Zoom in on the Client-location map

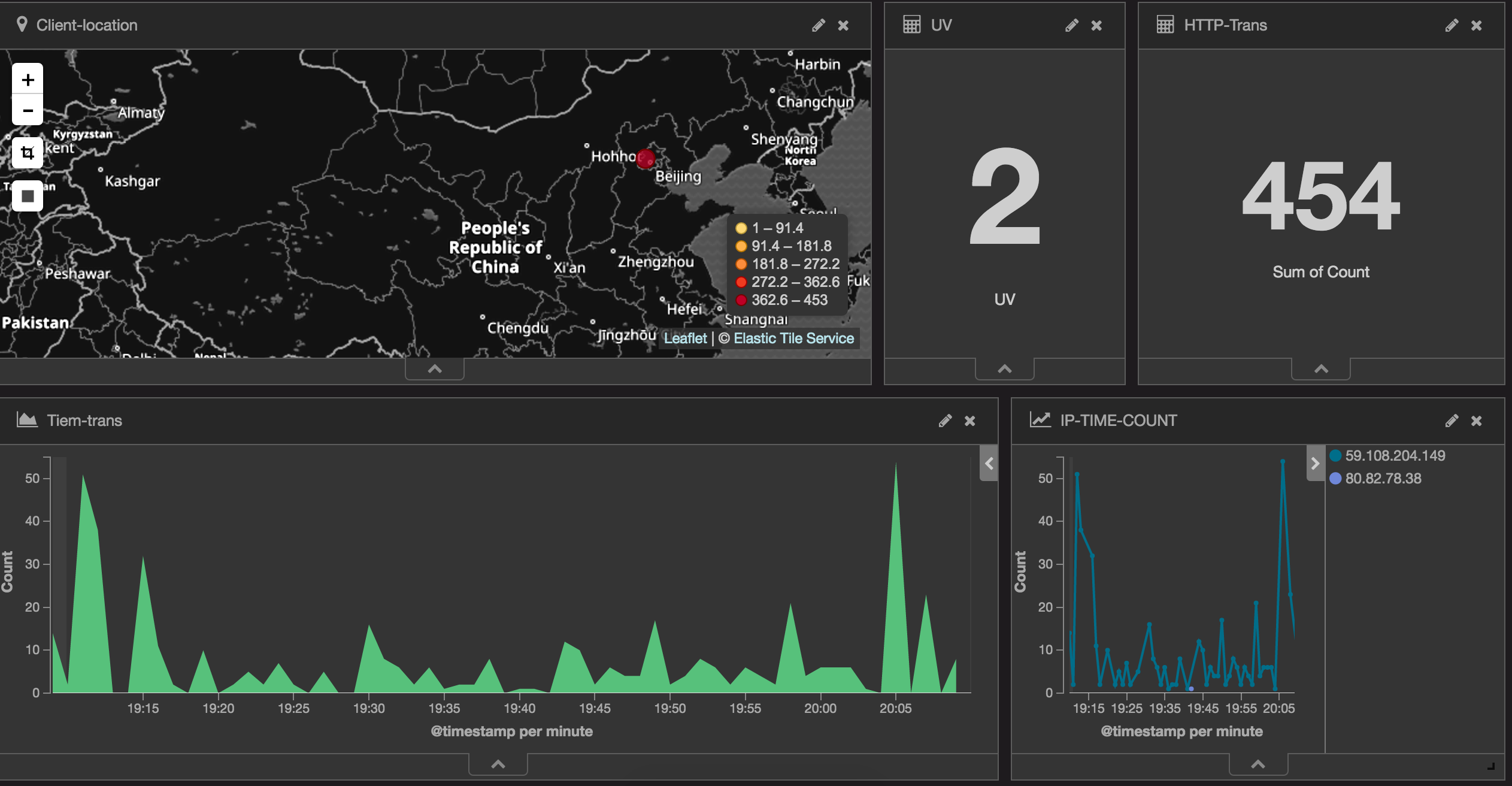tap(26, 79)
